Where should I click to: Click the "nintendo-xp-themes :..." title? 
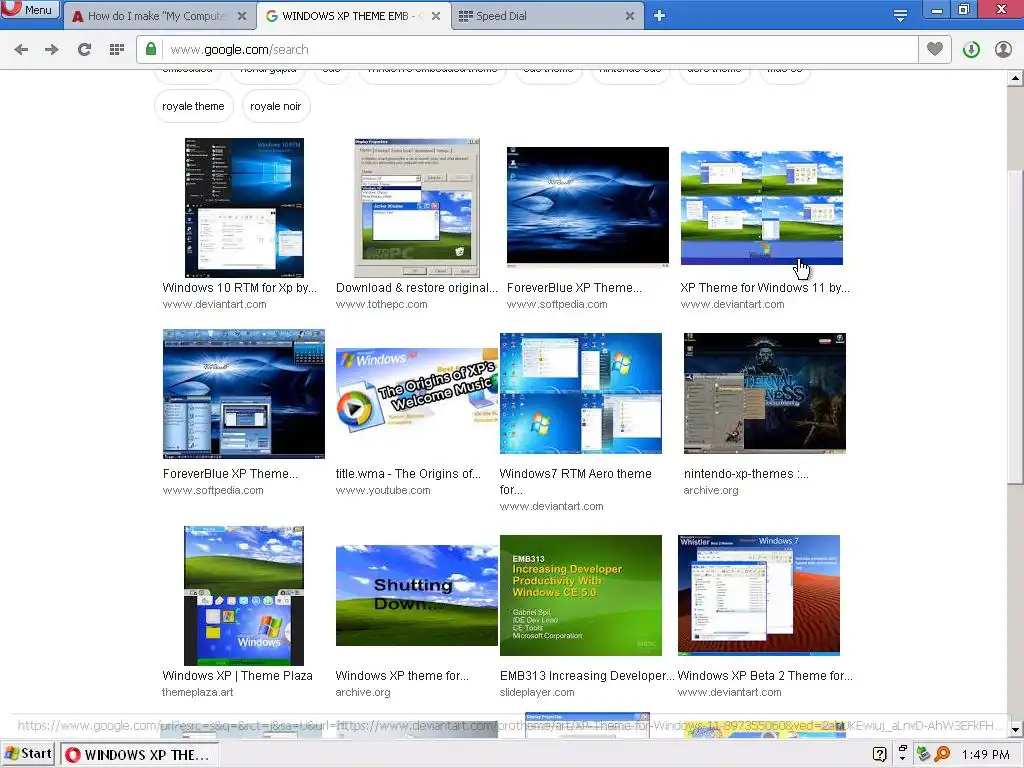tap(746, 474)
